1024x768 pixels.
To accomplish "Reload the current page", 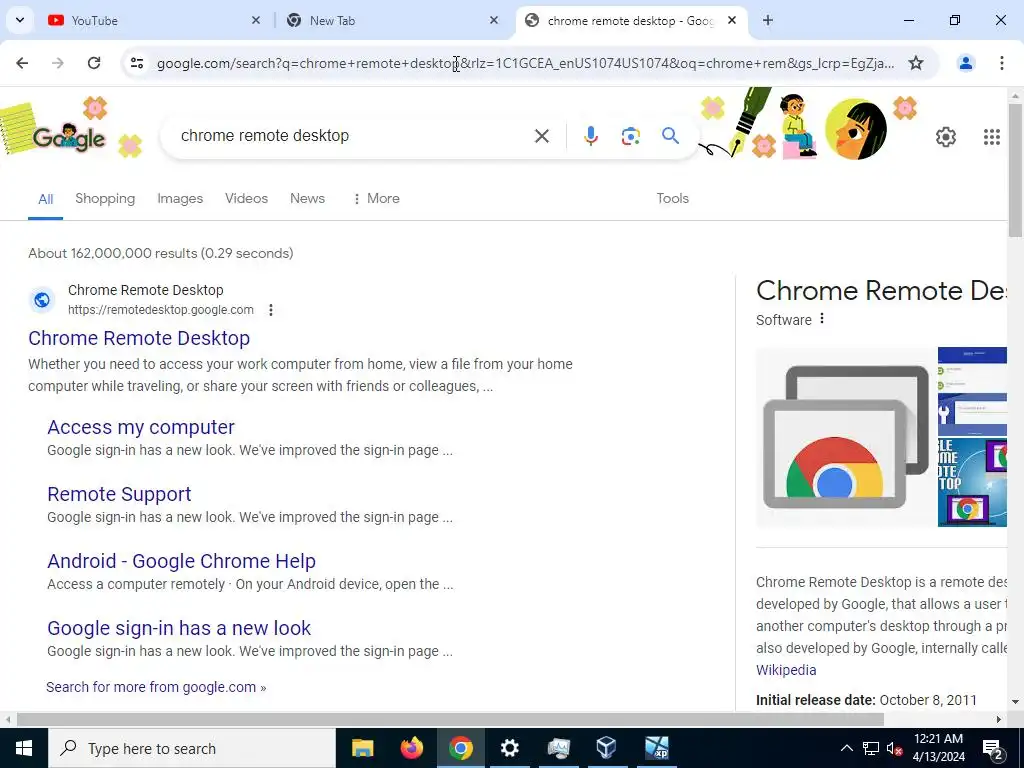I will (x=94, y=63).
